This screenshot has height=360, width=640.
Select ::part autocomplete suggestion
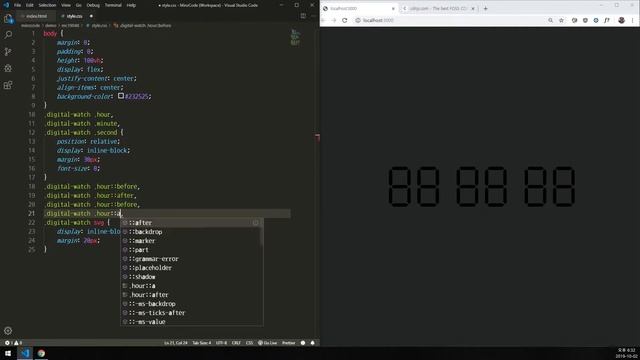[x=191, y=250]
